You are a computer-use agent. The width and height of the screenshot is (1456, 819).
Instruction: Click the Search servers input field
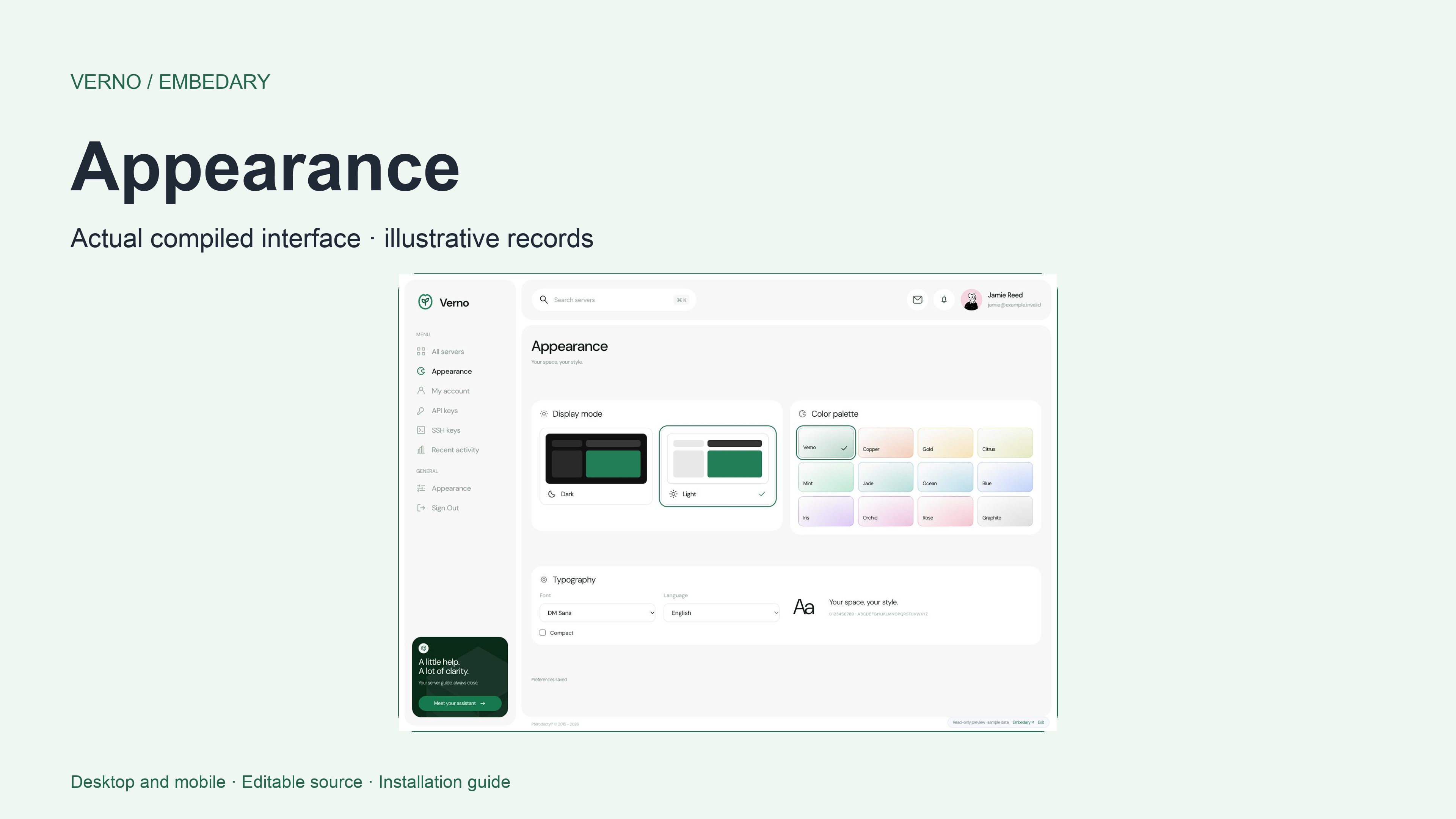click(x=614, y=300)
